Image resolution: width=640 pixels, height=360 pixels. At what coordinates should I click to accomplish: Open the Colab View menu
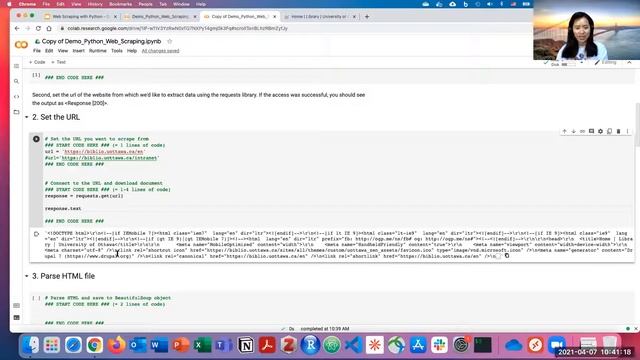point(63,51)
